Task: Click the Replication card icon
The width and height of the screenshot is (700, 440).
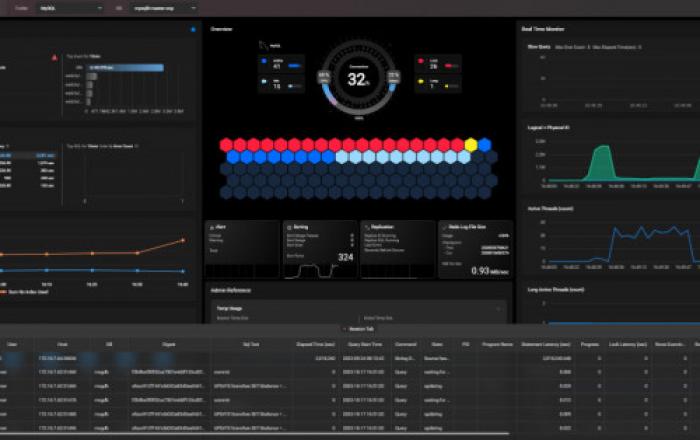Action: point(367,227)
